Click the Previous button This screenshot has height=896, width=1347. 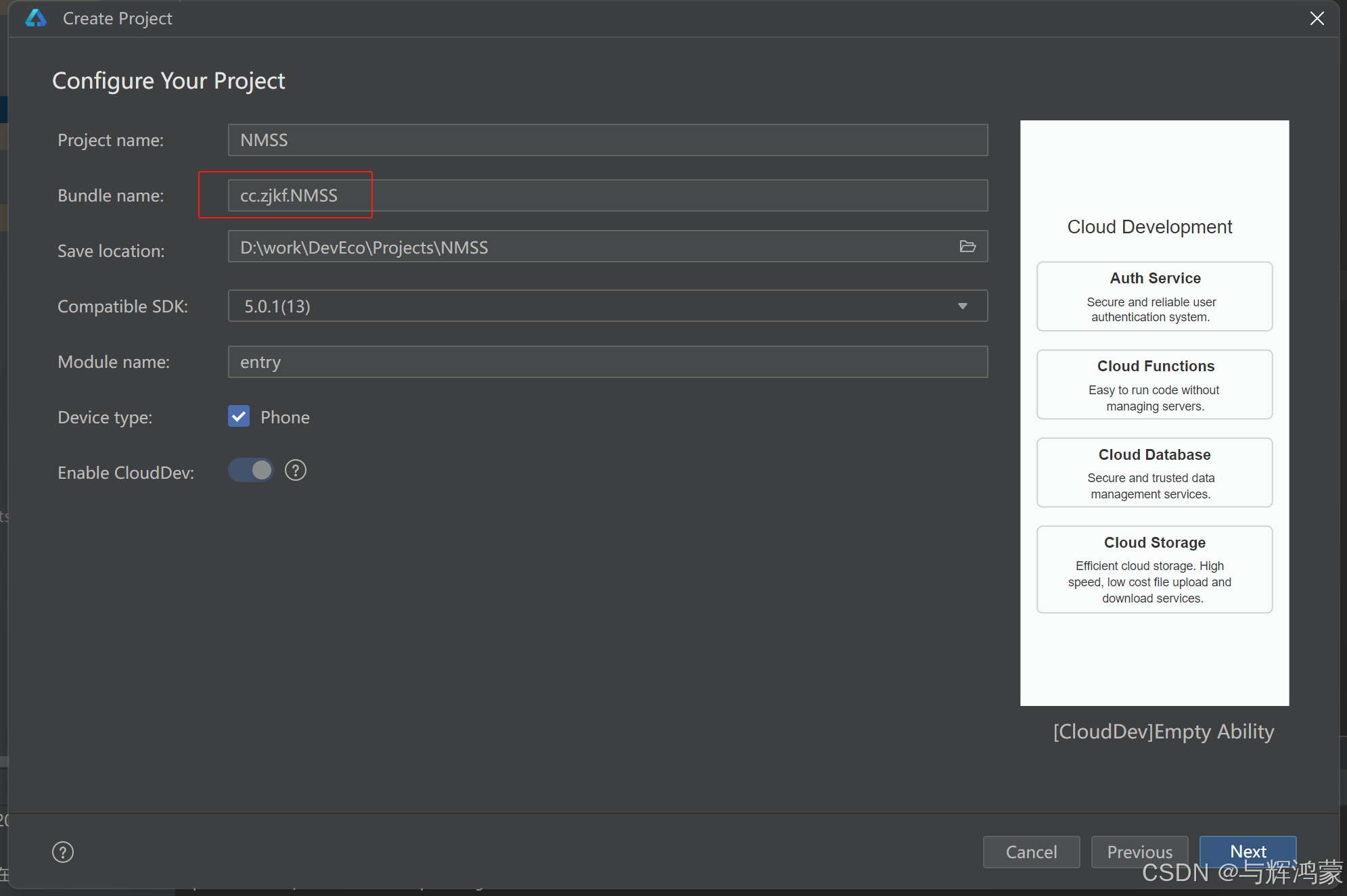pyautogui.click(x=1139, y=852)
